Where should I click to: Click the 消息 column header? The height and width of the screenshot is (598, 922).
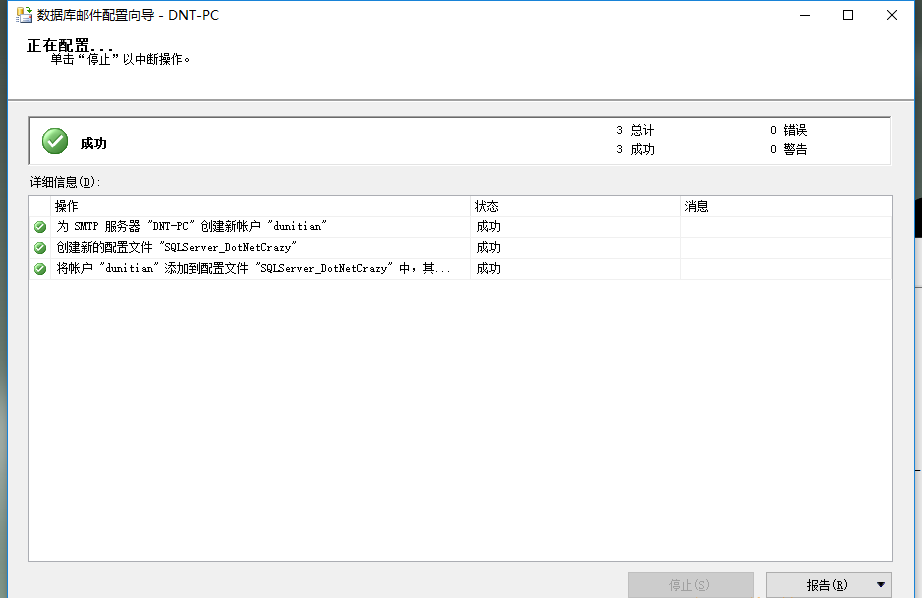[786, 206]
